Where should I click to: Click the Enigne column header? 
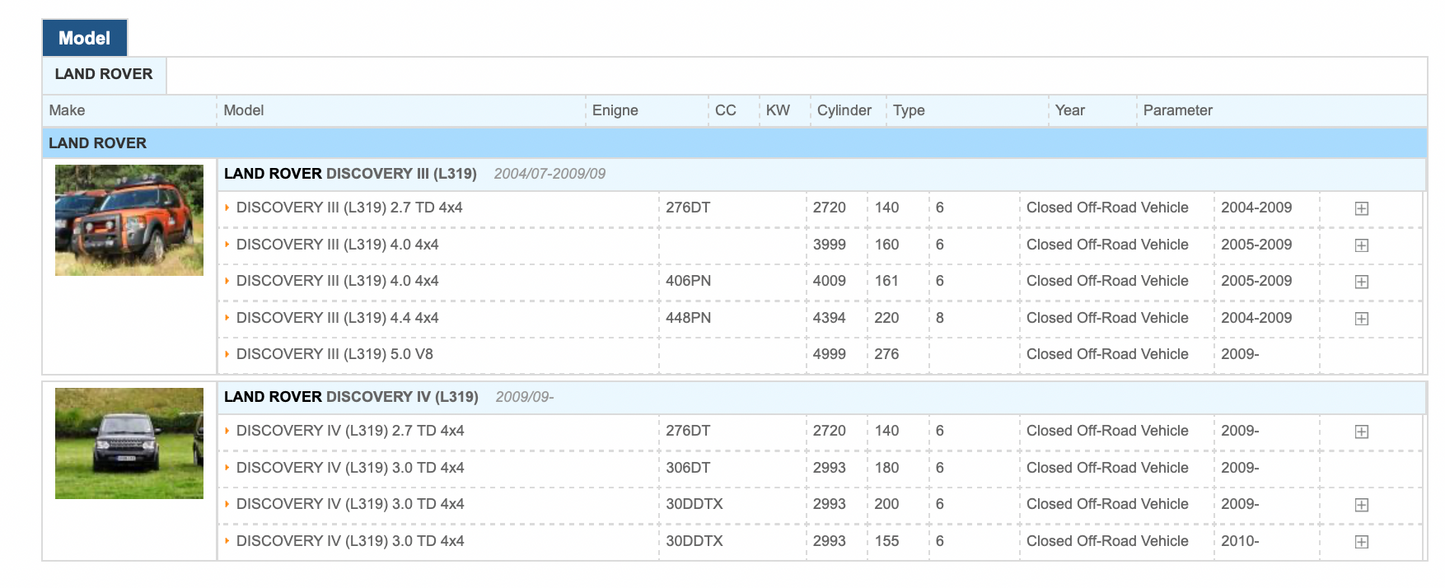[615, 110]
